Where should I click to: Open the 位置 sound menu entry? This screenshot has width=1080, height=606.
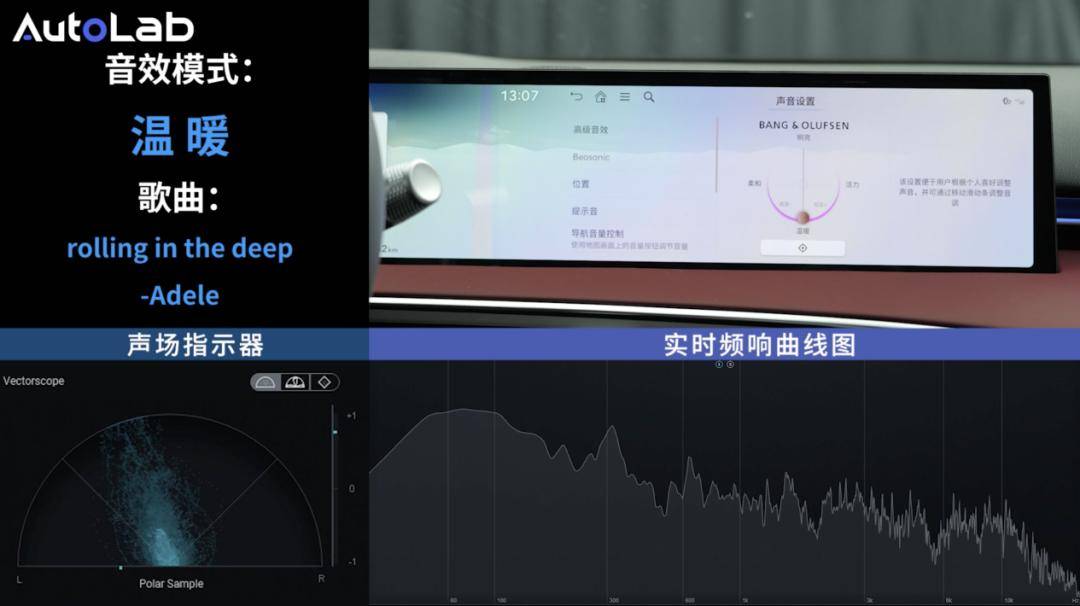(x=581, y=184)
